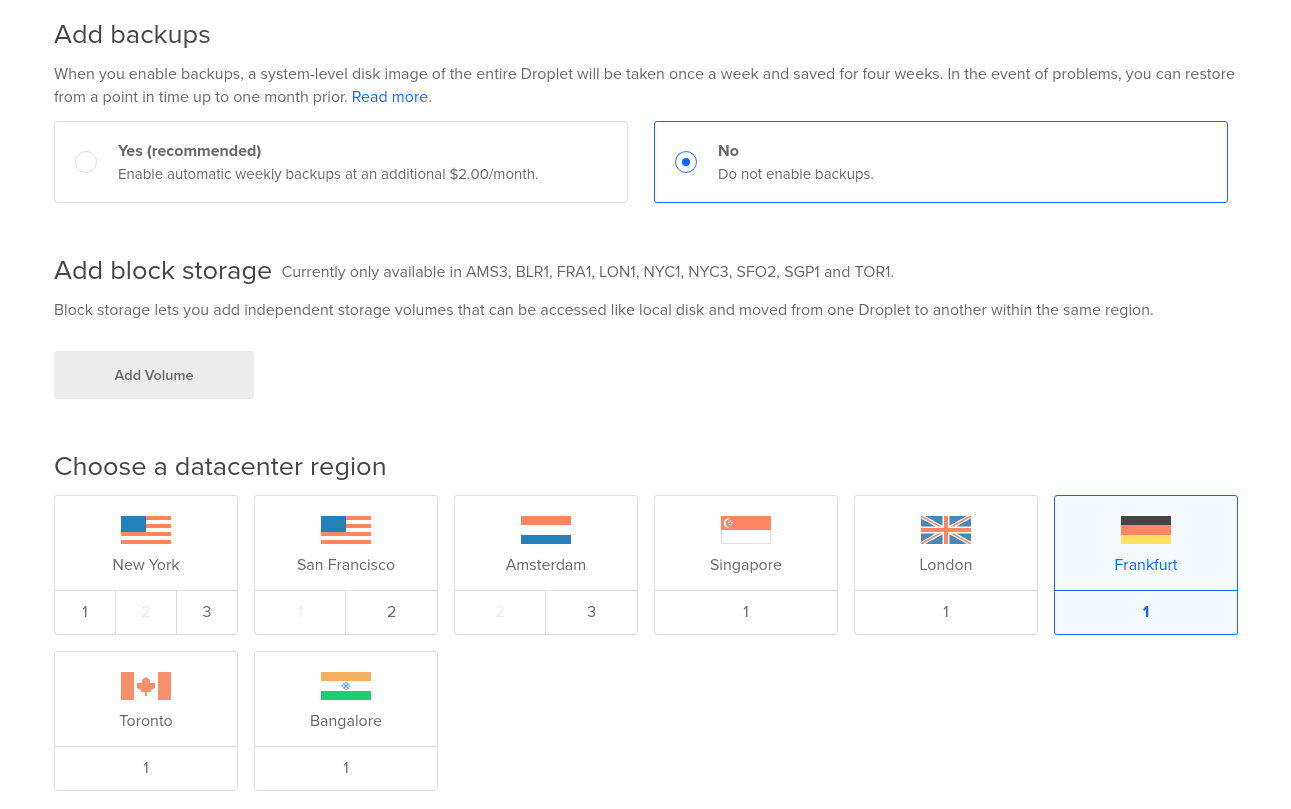
Task: Select the New York flag icon
Action: click(146, 530)
